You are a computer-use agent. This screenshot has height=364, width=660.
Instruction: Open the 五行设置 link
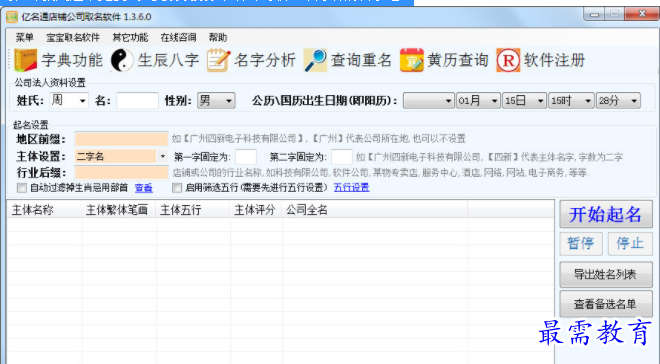351,188
